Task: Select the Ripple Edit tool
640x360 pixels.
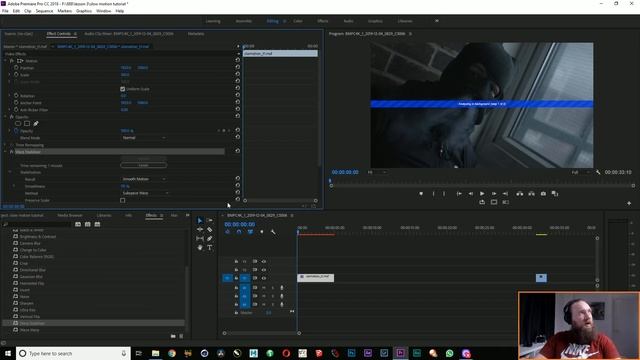Action: click(x=200, y=229)
